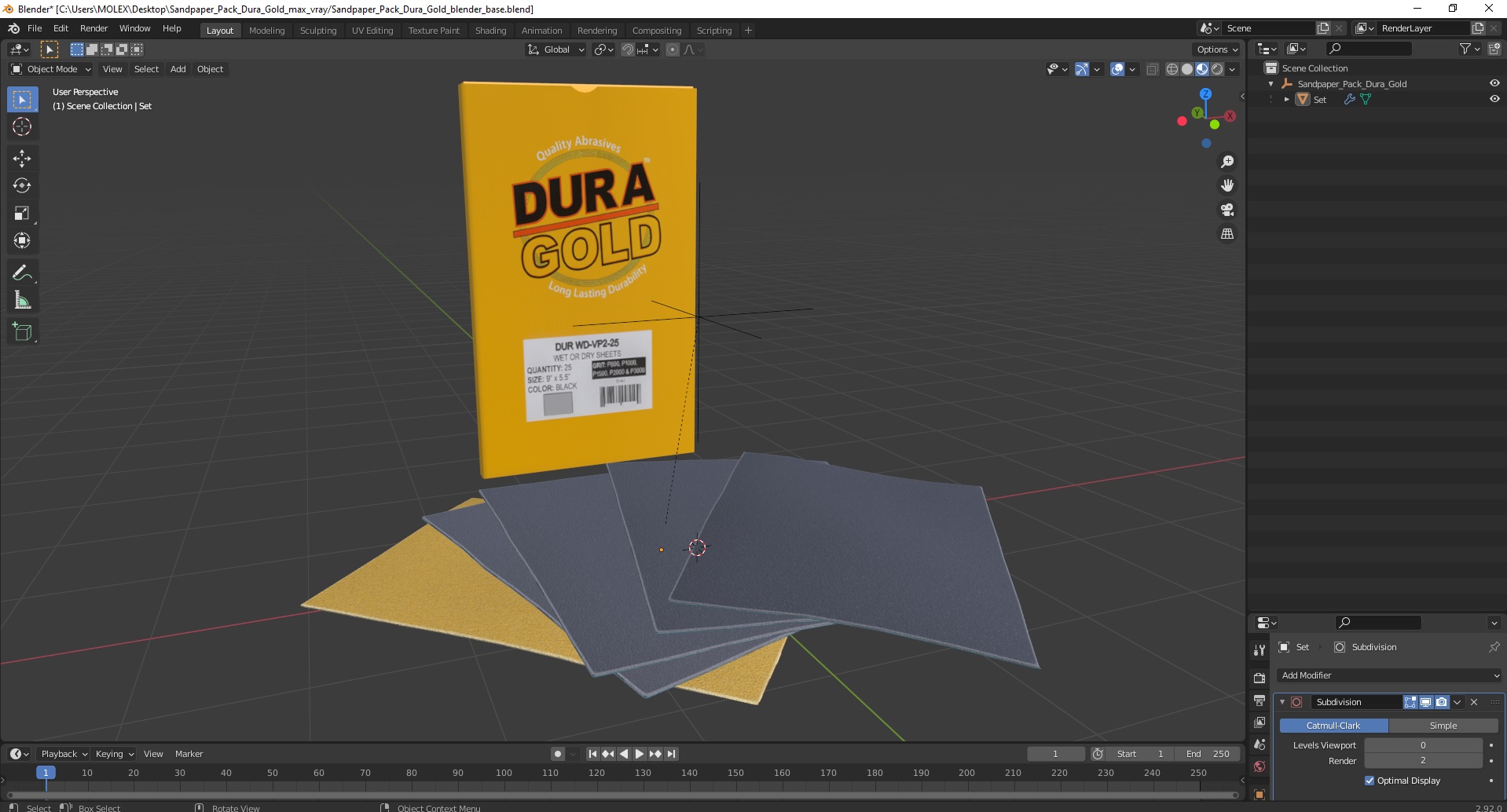Toggle modifier Edit Mode display
The height and width of the screenshot is (812, 1507).
pos(1410,702)
